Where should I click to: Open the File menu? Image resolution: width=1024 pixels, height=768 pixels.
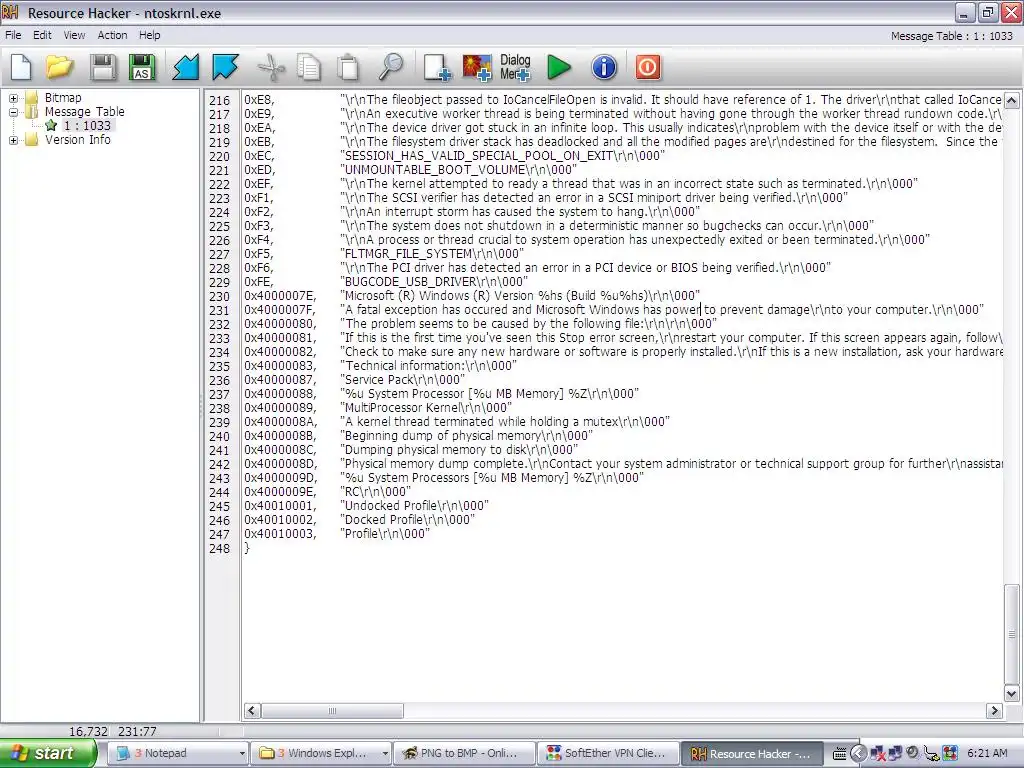click(x=13, y=35)
